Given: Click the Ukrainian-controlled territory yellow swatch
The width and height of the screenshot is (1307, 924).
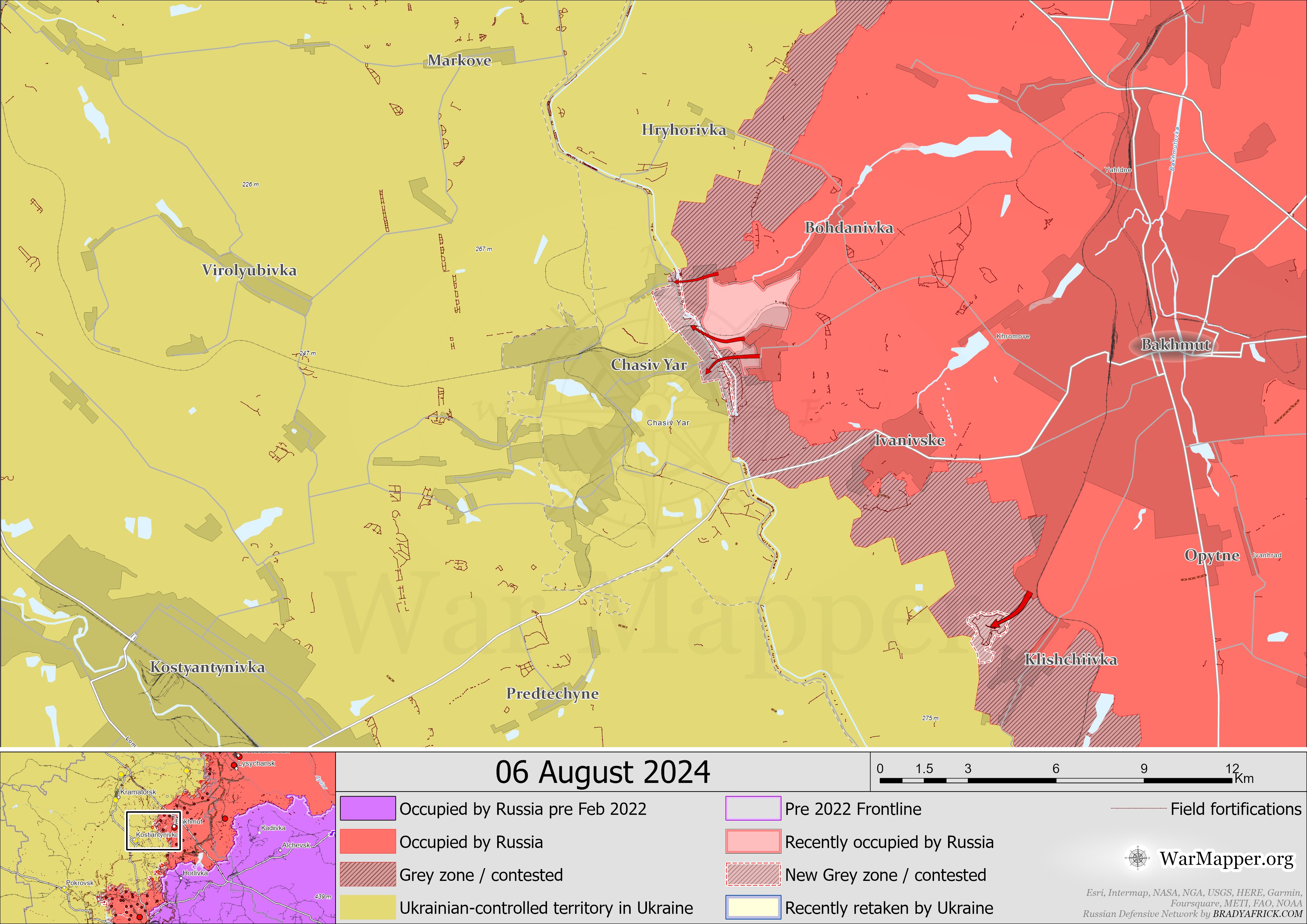Looking at the screenshot, I should pyautogui.click(x=368, y=907).
